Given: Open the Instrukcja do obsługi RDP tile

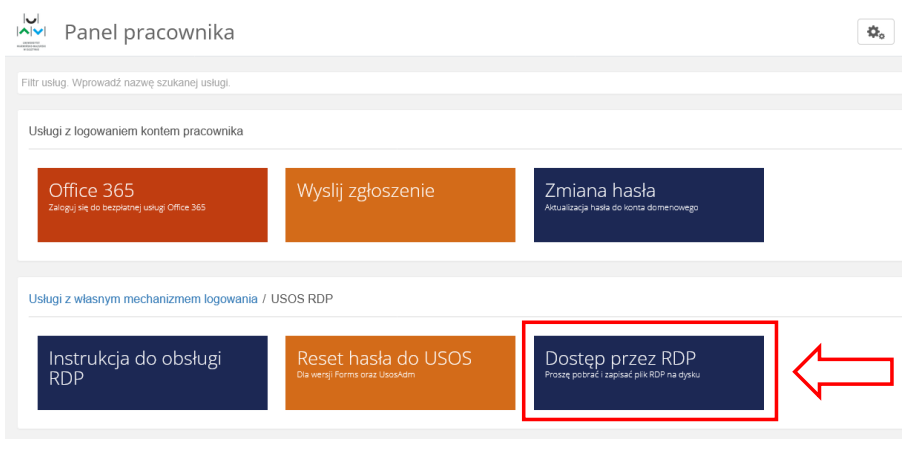Looking at the screenshot, I should pos(152,372).
